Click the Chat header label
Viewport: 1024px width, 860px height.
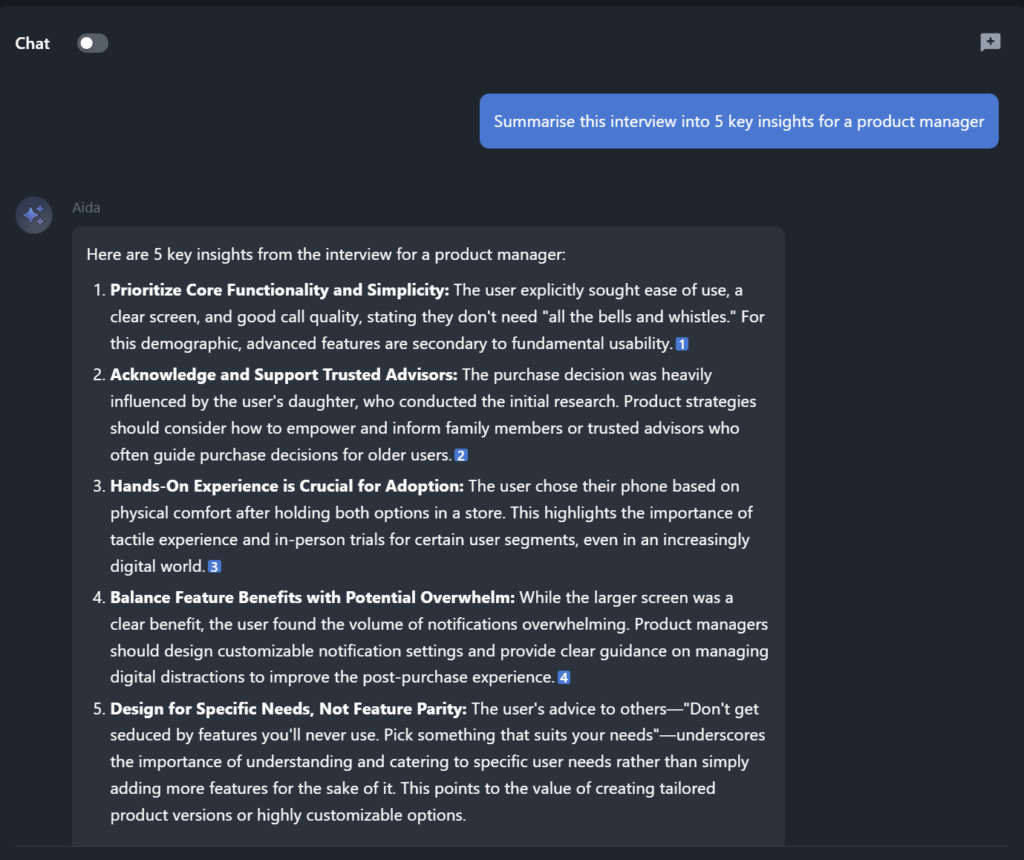(33, 43)
